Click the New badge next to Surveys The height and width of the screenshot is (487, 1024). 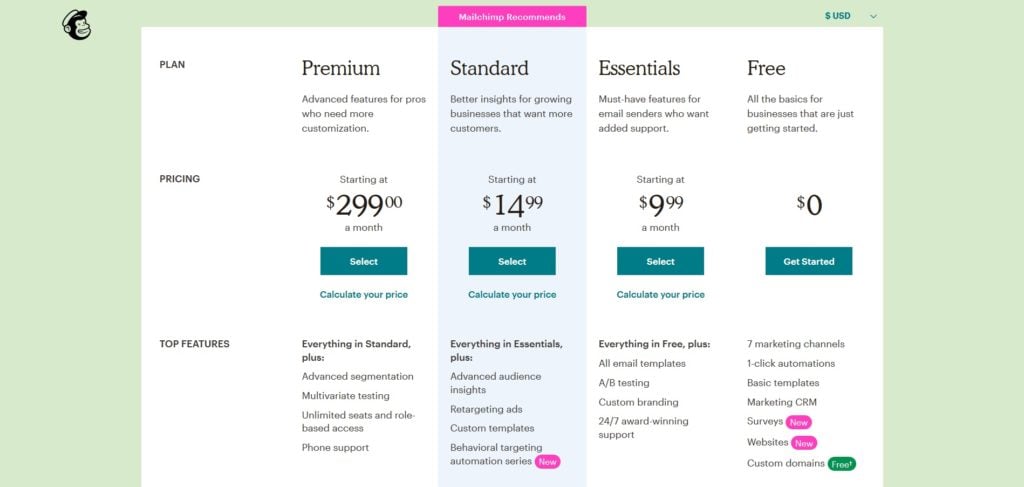click(799, 422)
